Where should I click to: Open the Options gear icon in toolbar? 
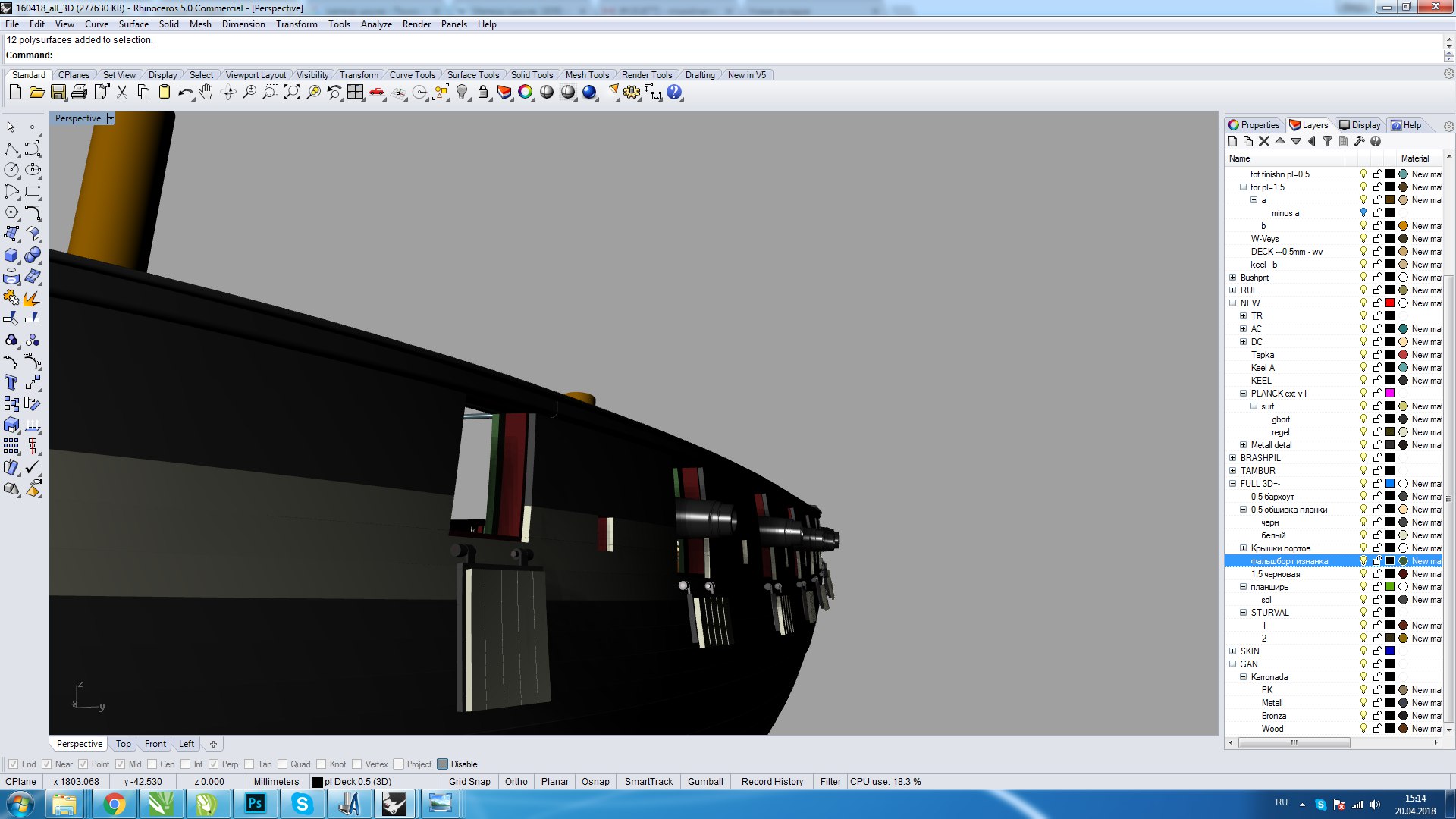point(632,93)
